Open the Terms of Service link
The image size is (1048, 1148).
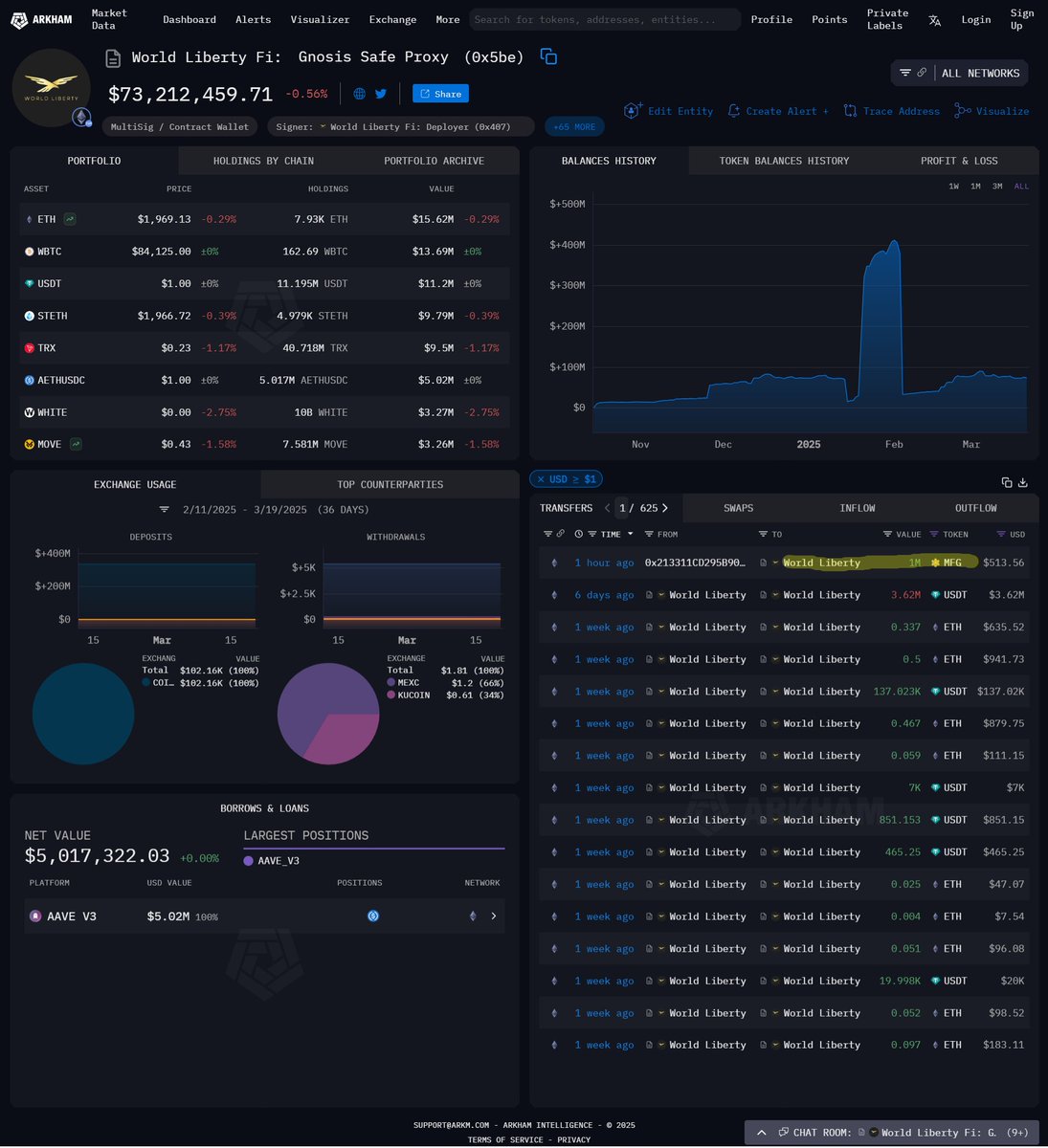pyautogui.click(x=505, y=1139)
